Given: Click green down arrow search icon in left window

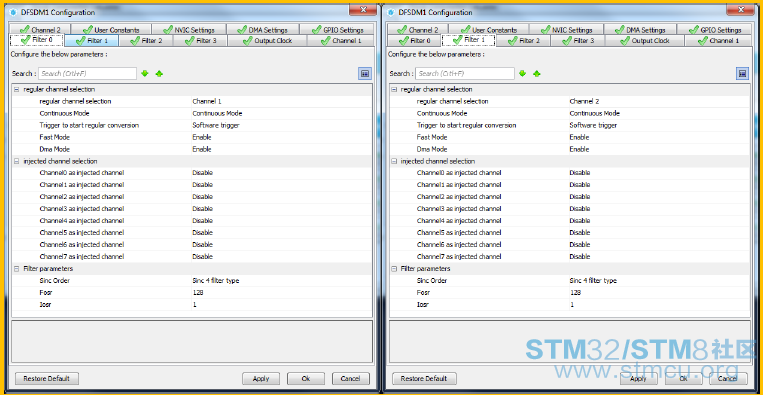Looking at the screenshot, I should click(145, 73).
